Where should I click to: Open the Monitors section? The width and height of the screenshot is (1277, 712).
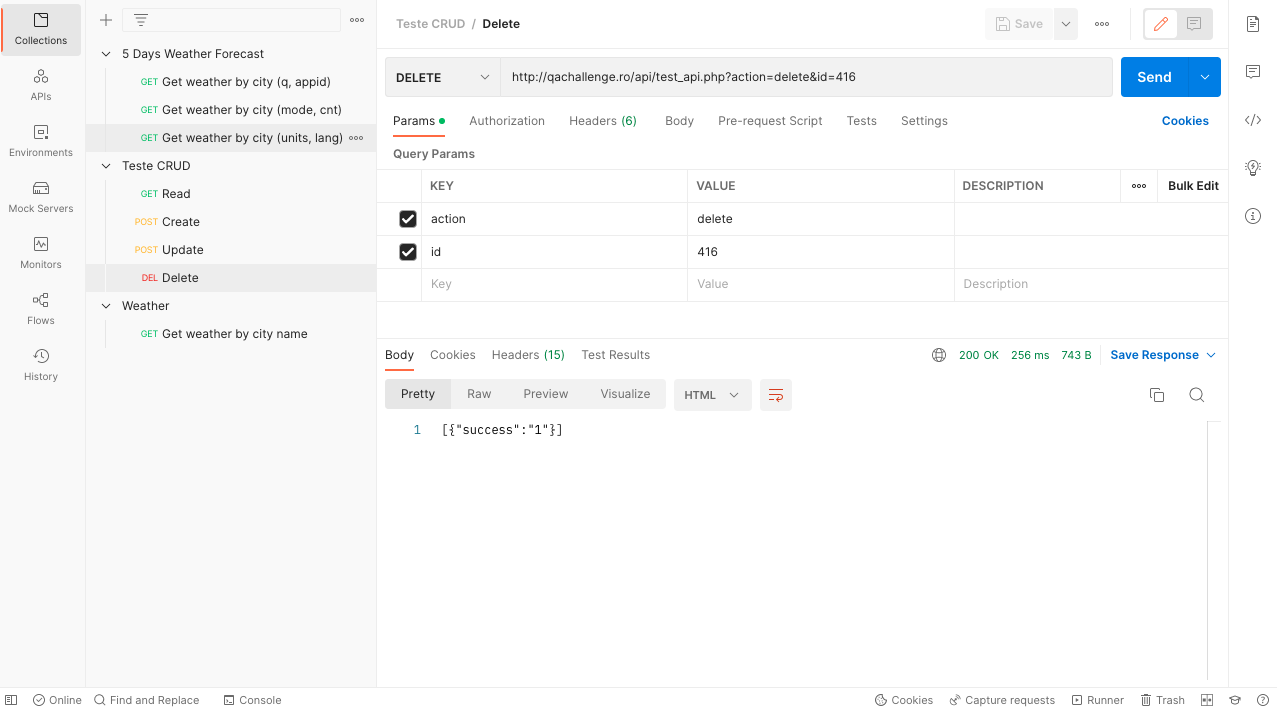pos(40,253)
